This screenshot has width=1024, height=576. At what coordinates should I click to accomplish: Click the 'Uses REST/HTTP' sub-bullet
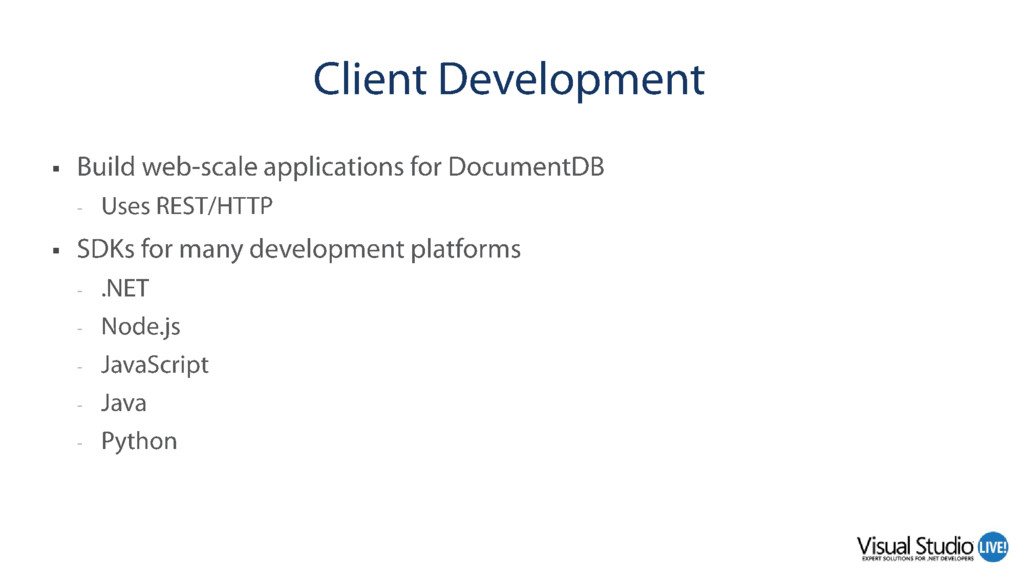pos(187,206)
